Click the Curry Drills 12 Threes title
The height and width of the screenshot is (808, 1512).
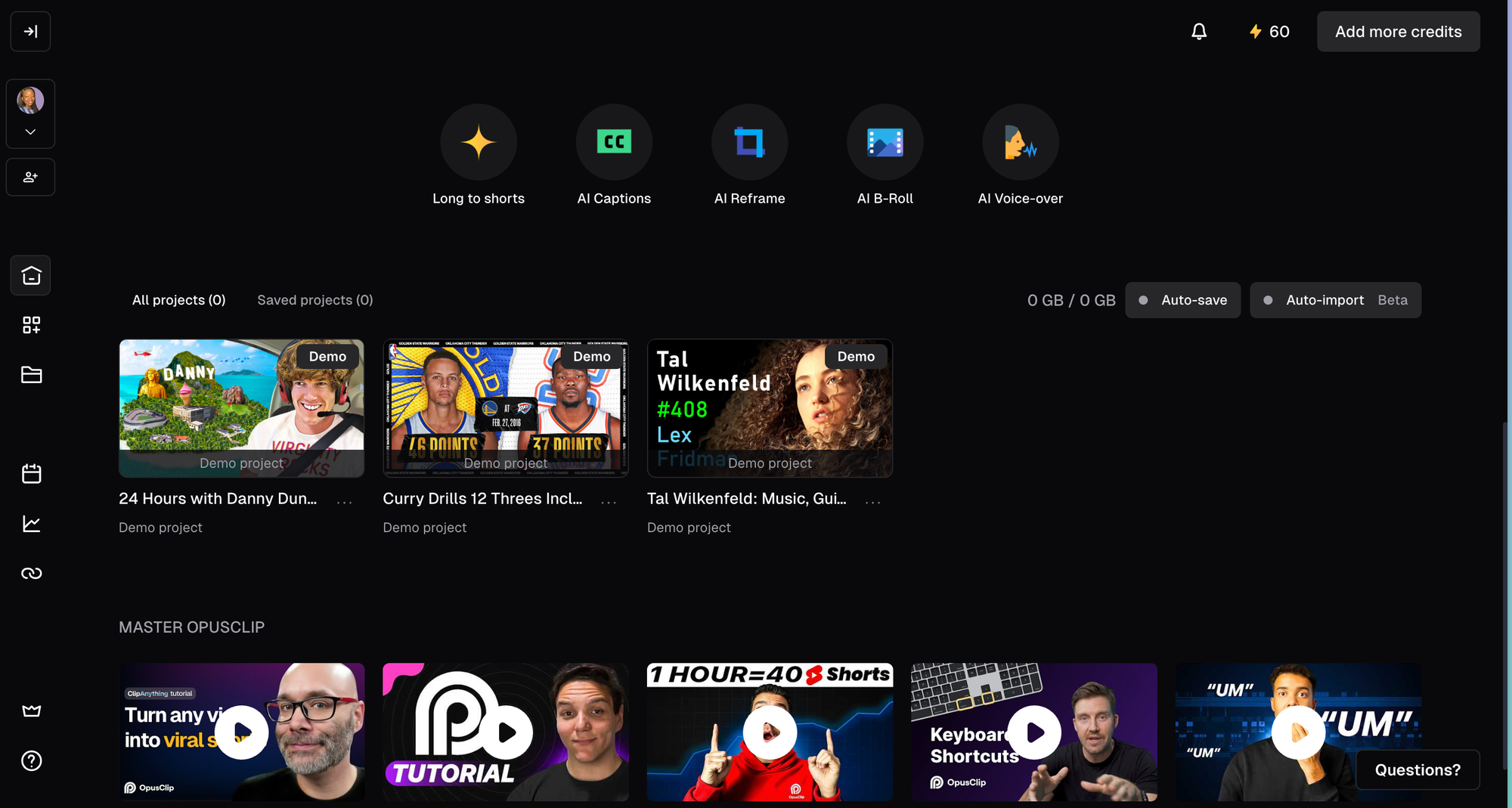[x=482, y=499]
